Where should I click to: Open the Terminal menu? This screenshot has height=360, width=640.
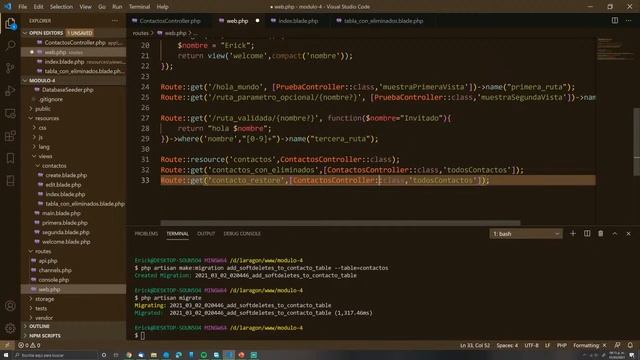pos(139,7)
